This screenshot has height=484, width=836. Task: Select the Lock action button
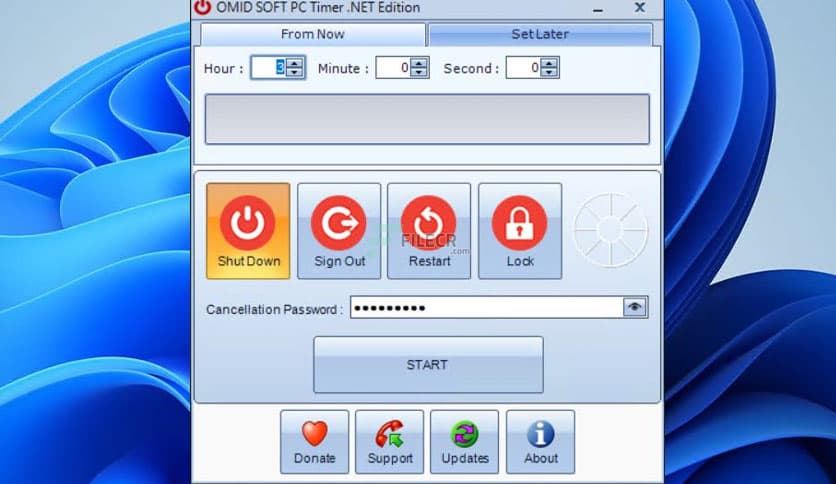coord(520,231)
